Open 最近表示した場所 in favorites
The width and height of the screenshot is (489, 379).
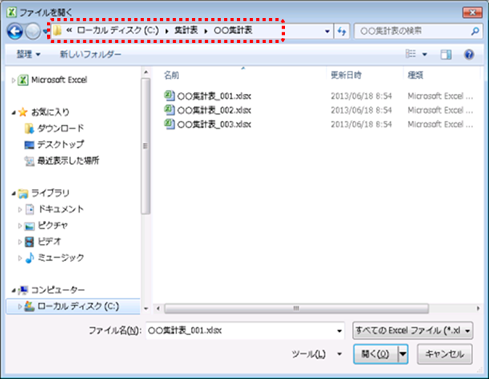coord(68,161)
